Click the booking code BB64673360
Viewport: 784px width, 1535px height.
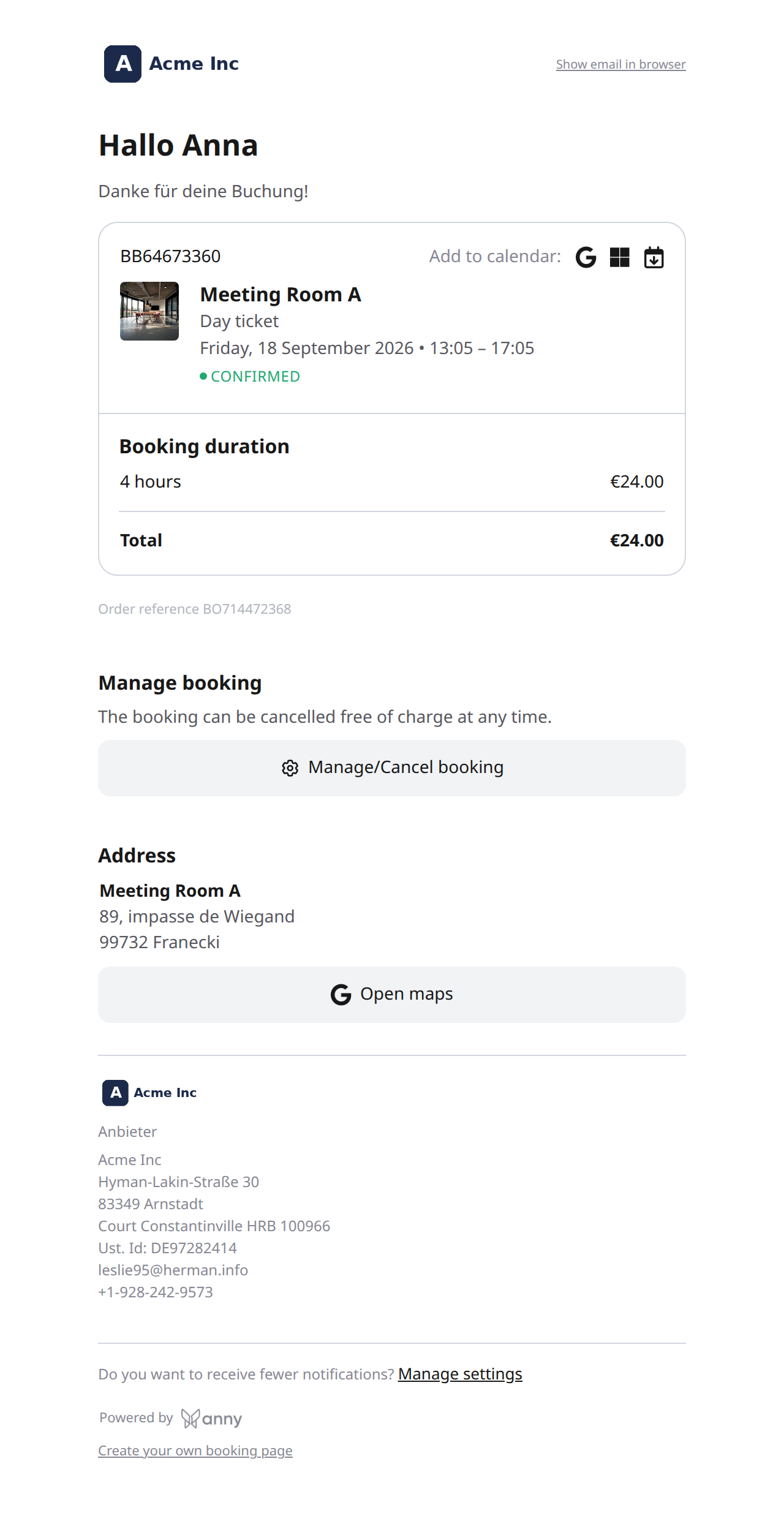click(170, 256)
